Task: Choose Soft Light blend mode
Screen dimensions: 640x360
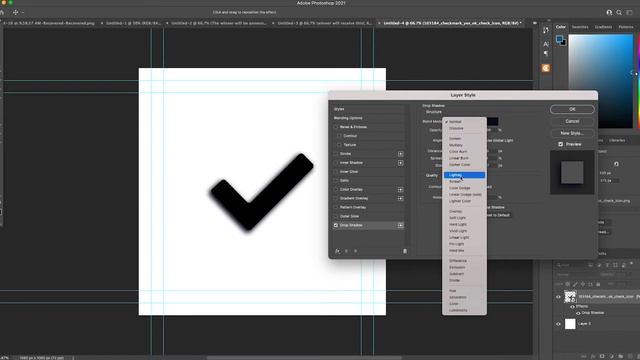Action: click(464, 218)
